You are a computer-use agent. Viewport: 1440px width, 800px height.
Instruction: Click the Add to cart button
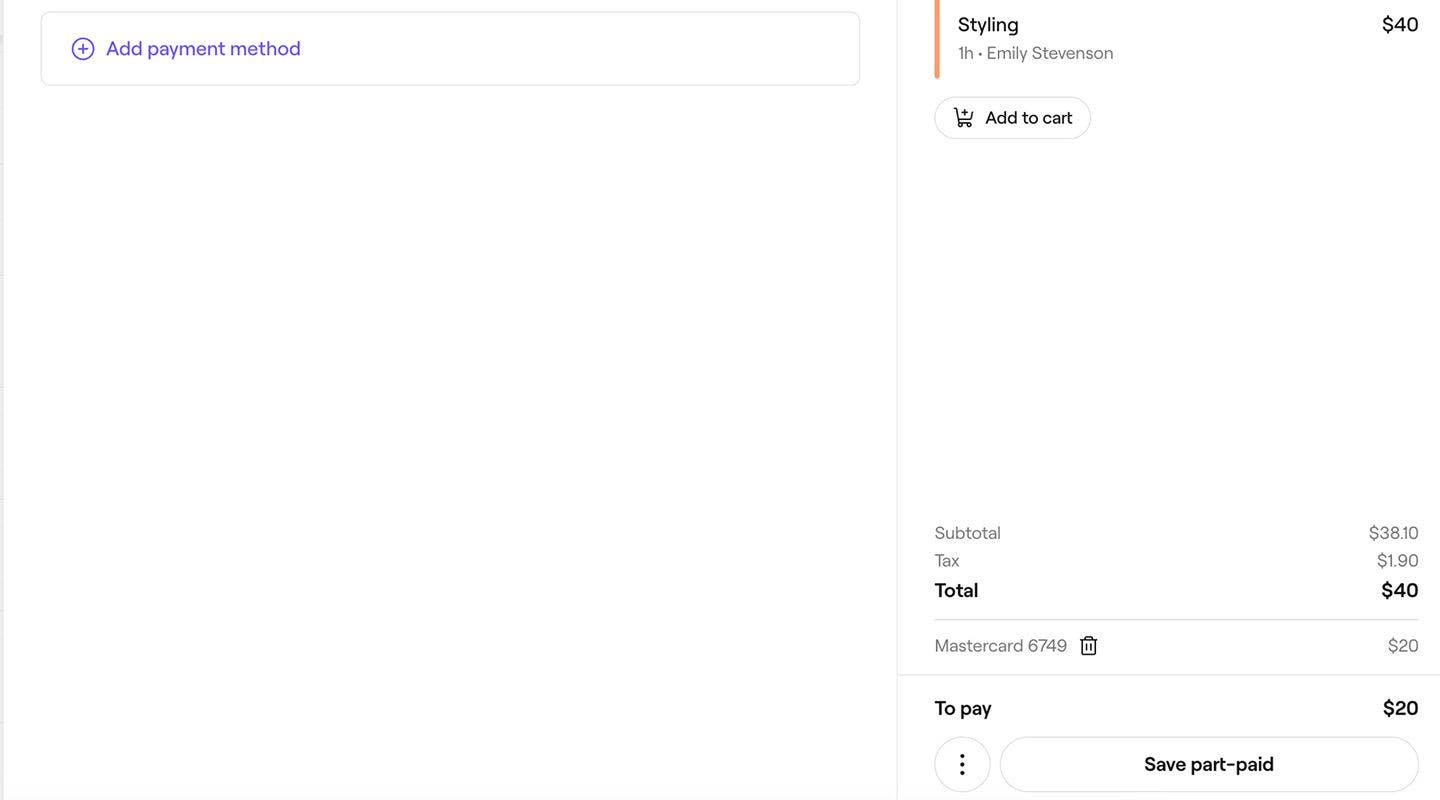point(1012,117)
